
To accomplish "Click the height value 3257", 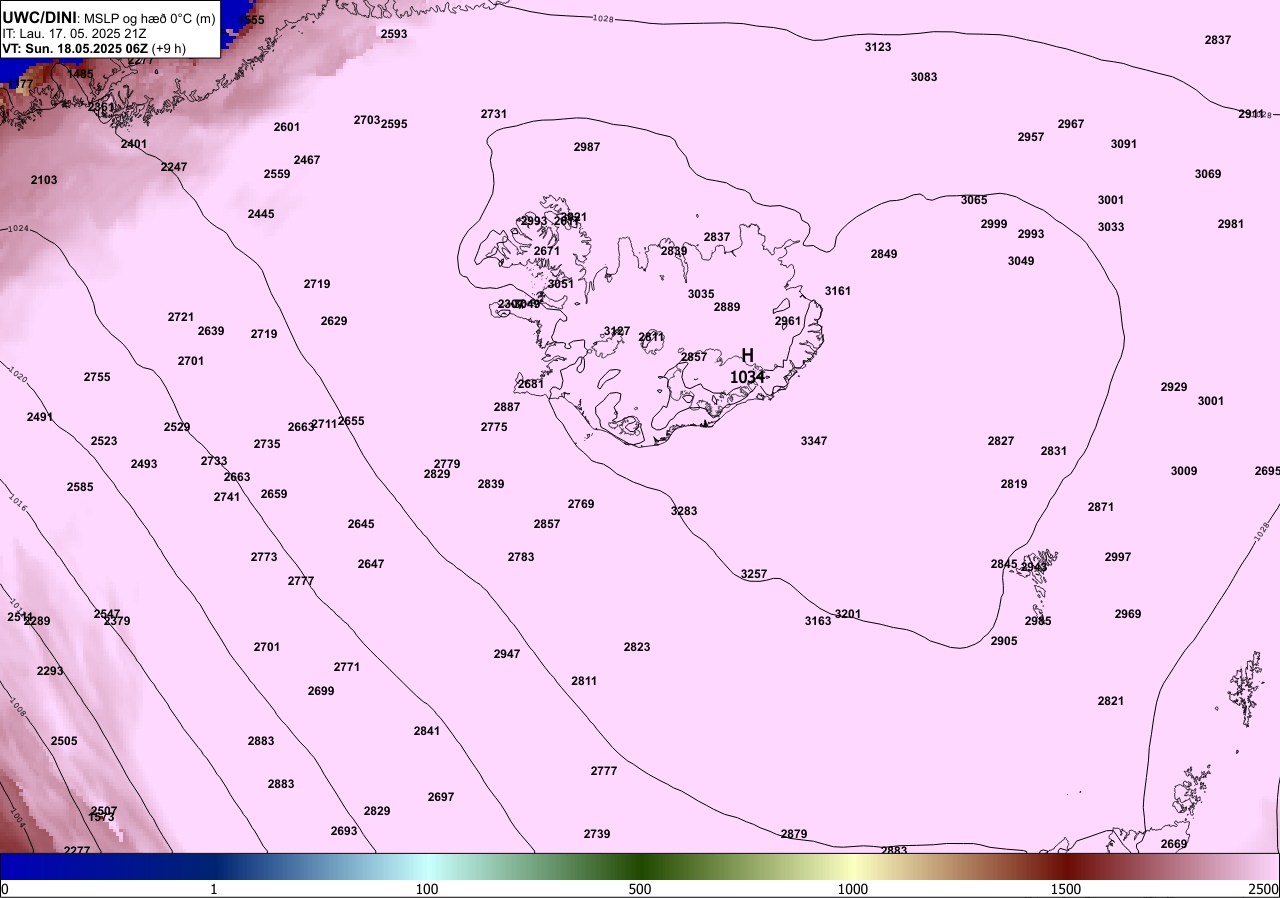I will [x=754, y=574].
